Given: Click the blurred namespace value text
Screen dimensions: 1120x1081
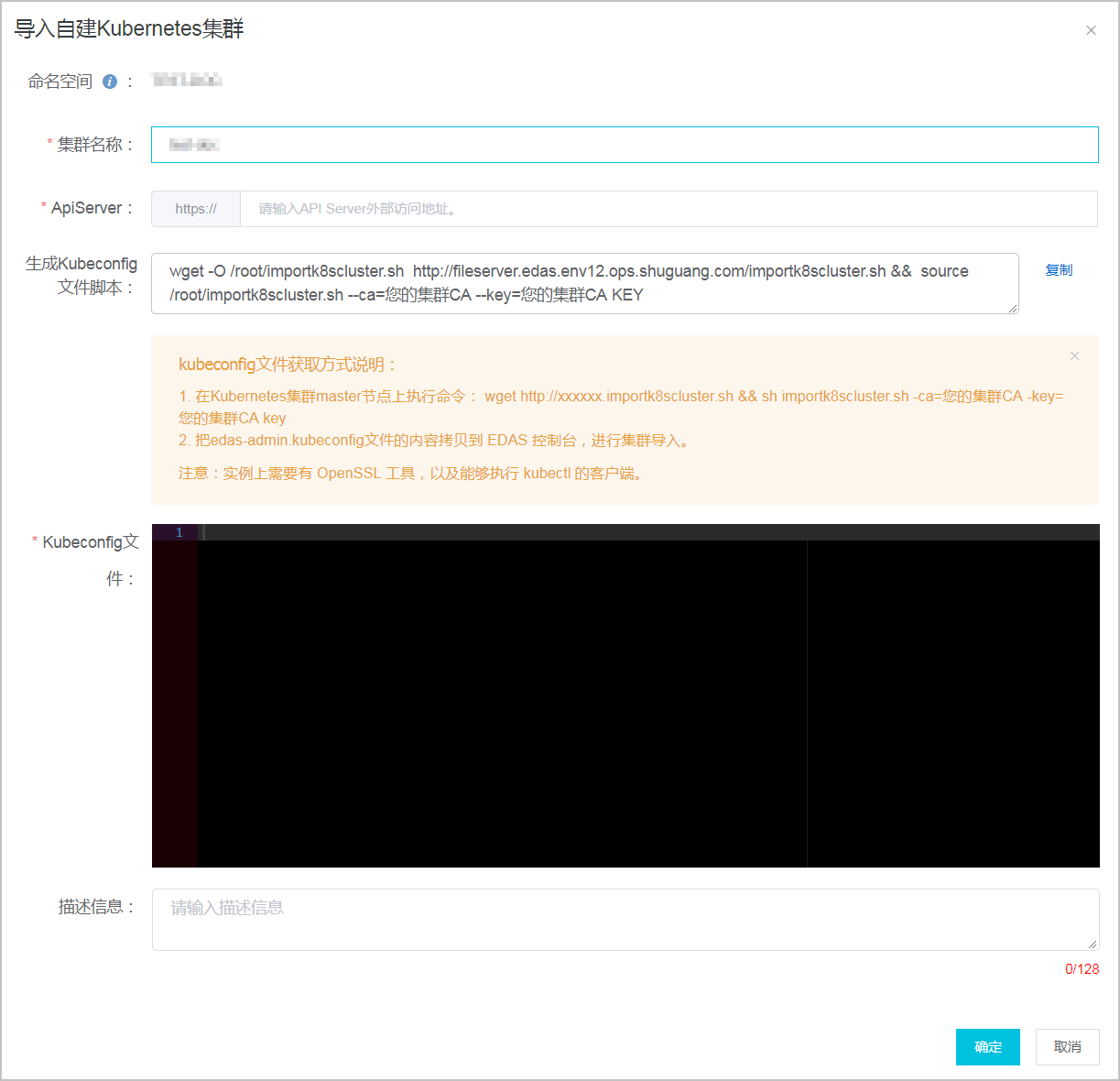Looking at the screenshot, I should [187, 81].
